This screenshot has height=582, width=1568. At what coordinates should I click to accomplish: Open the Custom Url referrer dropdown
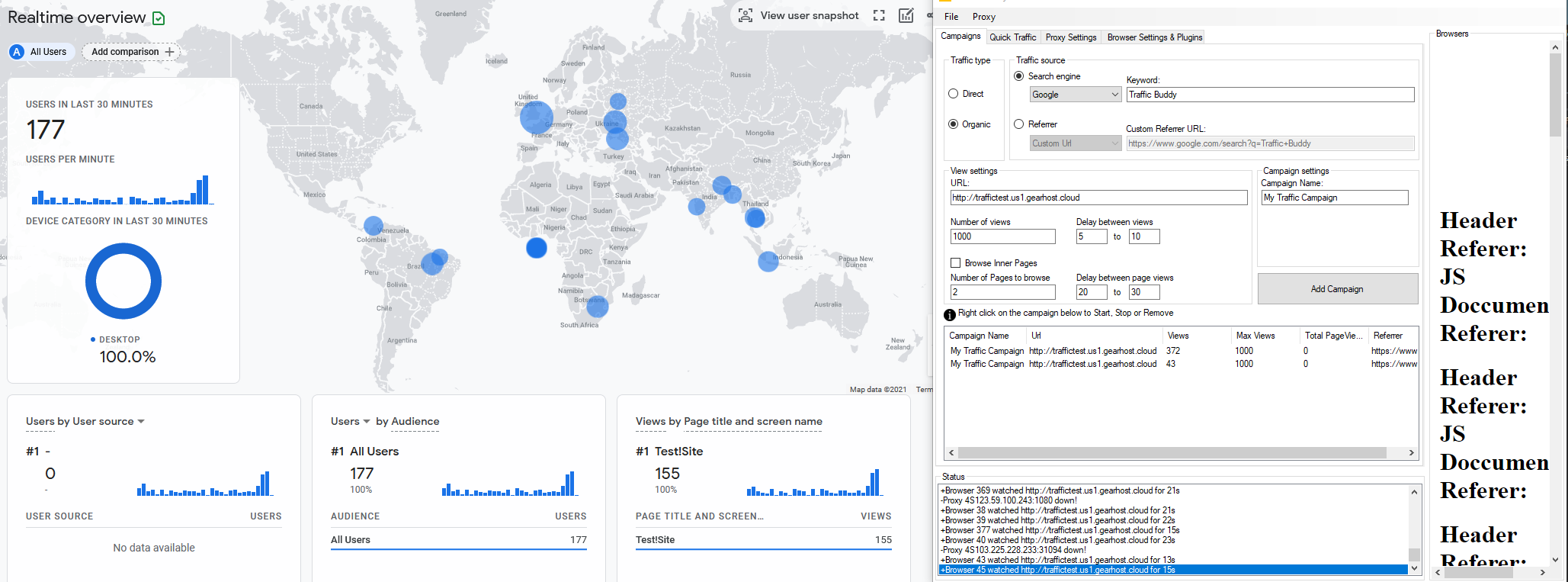click(x=1076, y=143)
